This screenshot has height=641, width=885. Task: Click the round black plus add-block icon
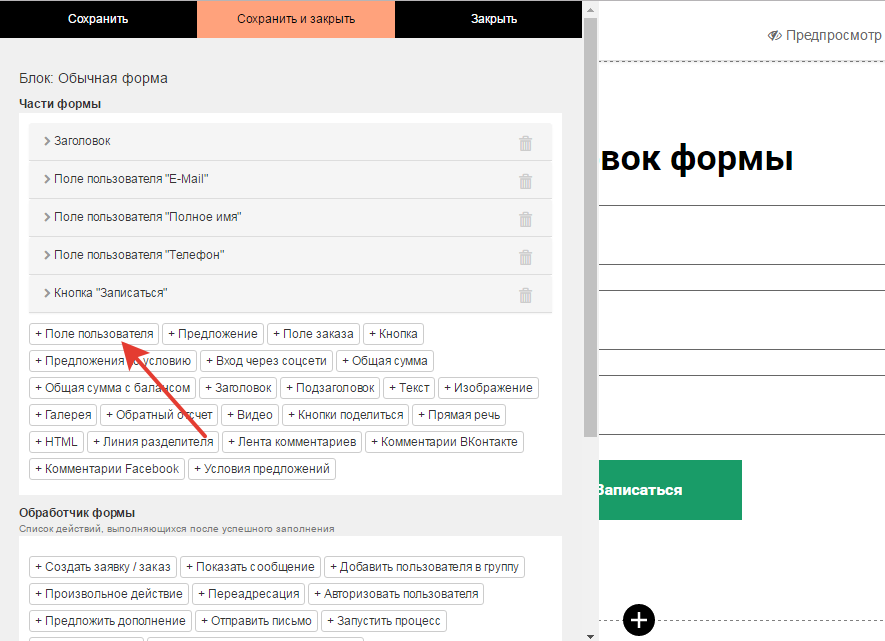click(x=639, y=620)
